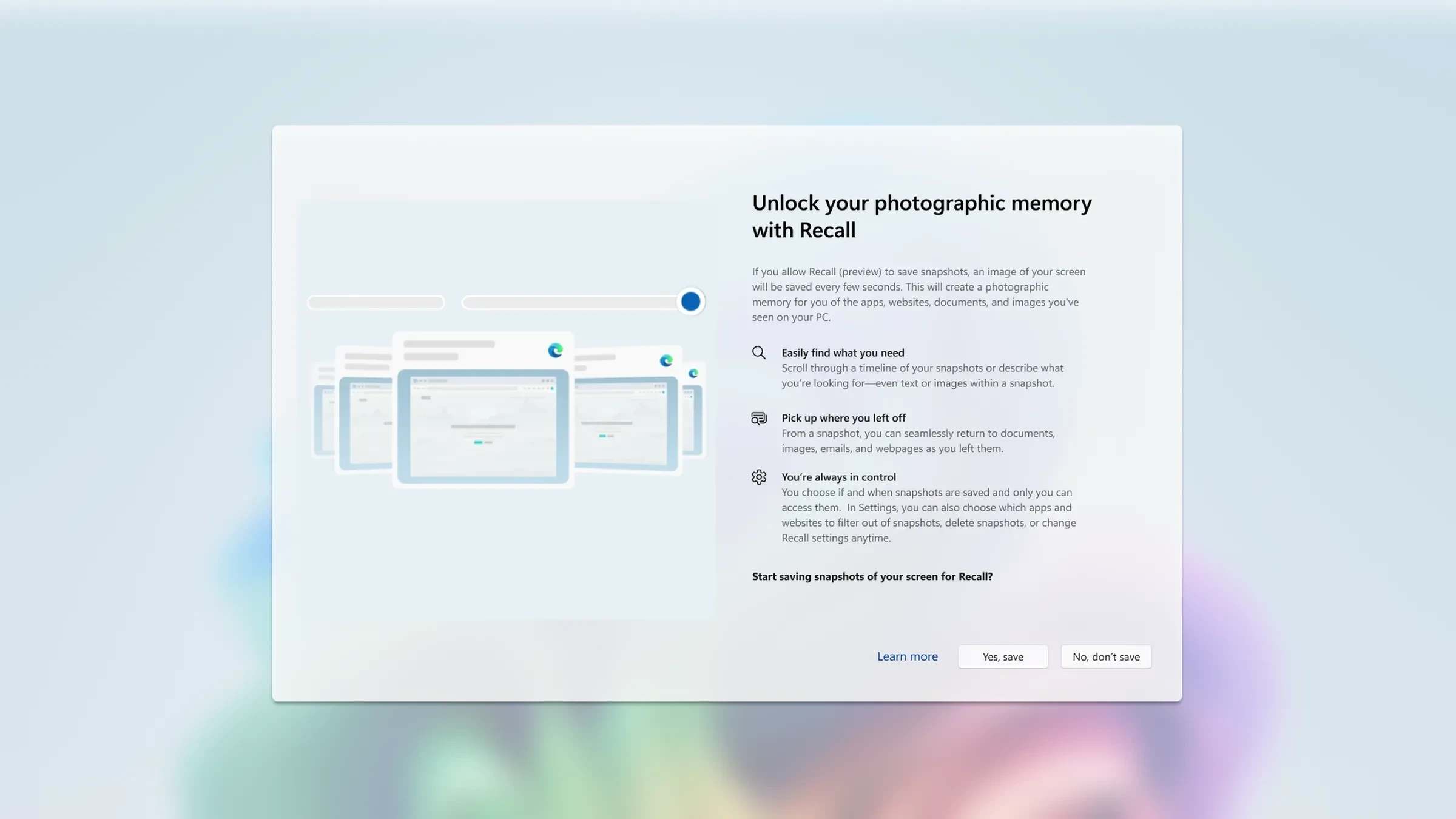Click the Learn more link

(x=907, y=656)
